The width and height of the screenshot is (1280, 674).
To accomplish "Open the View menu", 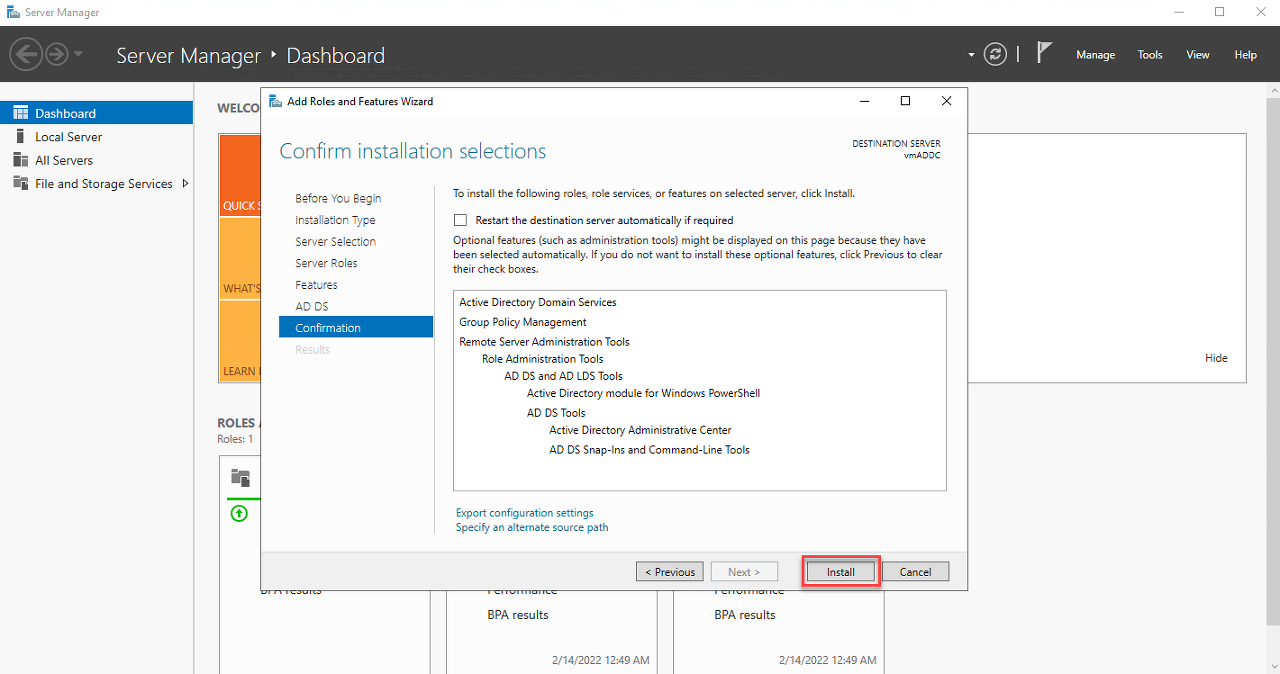I will (x=1198, y=55).
